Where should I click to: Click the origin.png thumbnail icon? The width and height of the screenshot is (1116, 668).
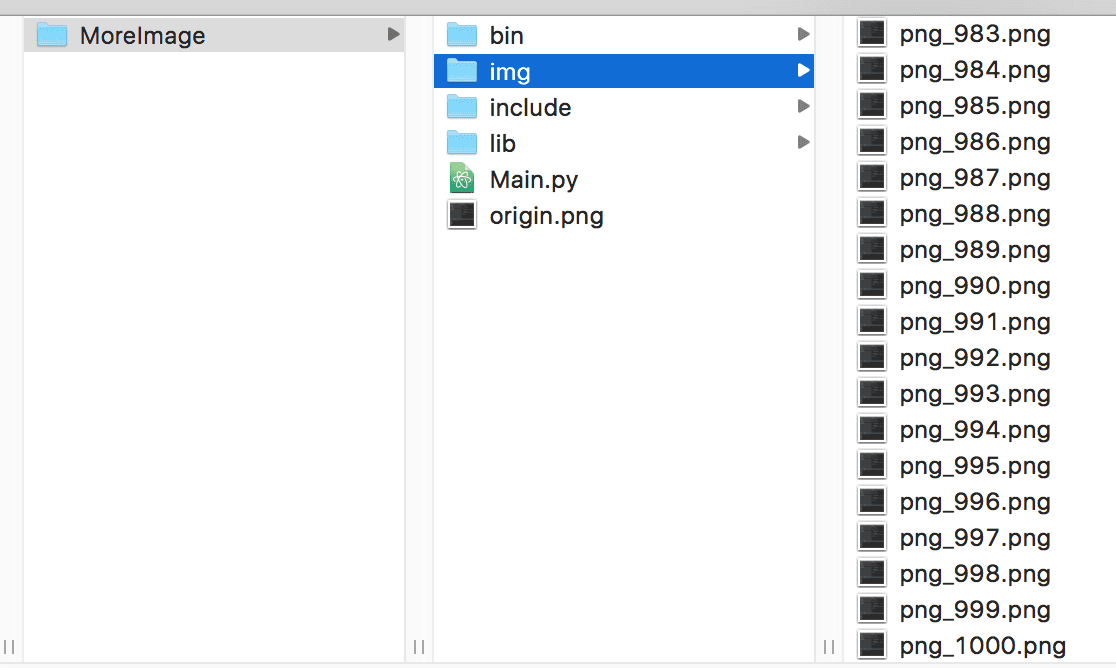click(x=462, y=215)
